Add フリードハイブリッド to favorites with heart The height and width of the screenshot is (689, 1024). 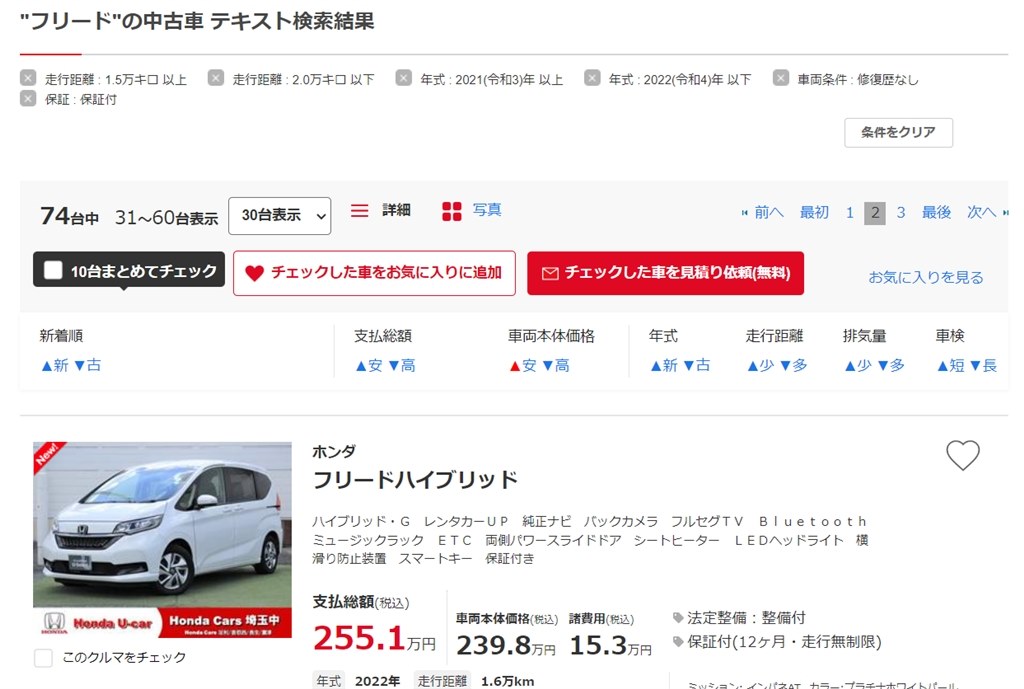click(963, 455)
